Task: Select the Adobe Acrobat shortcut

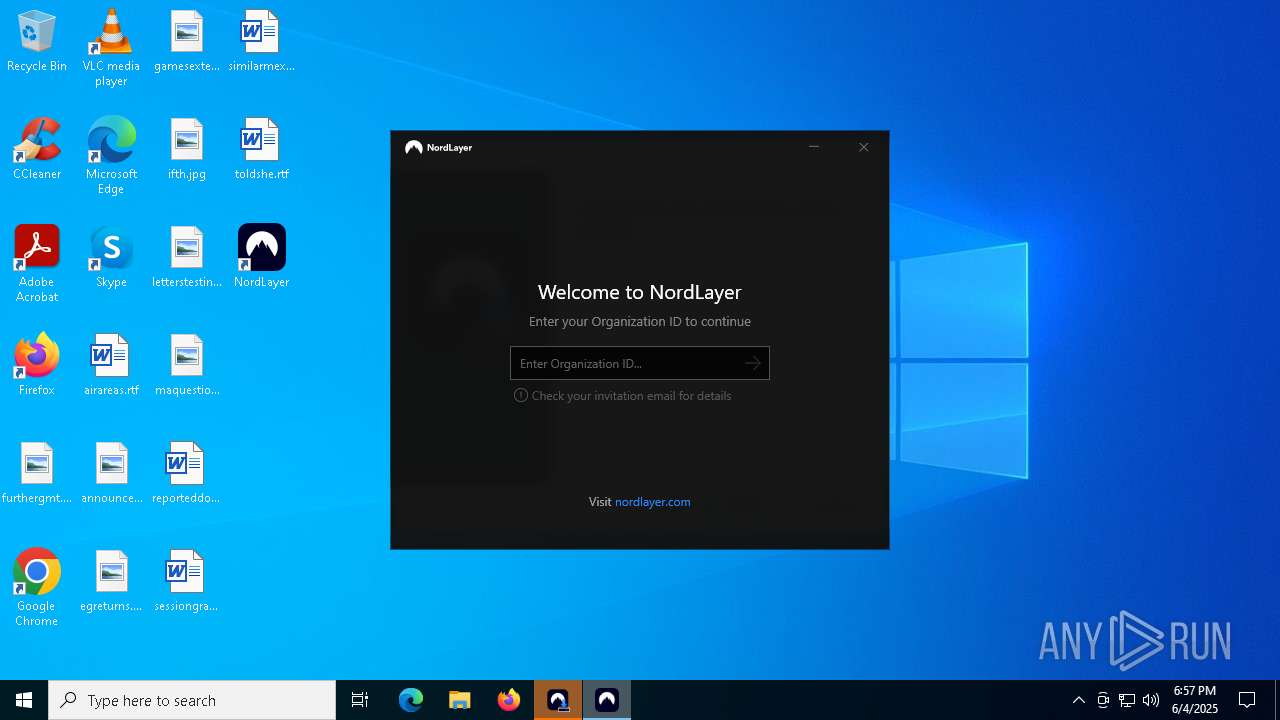Action: tap(37, 264)
